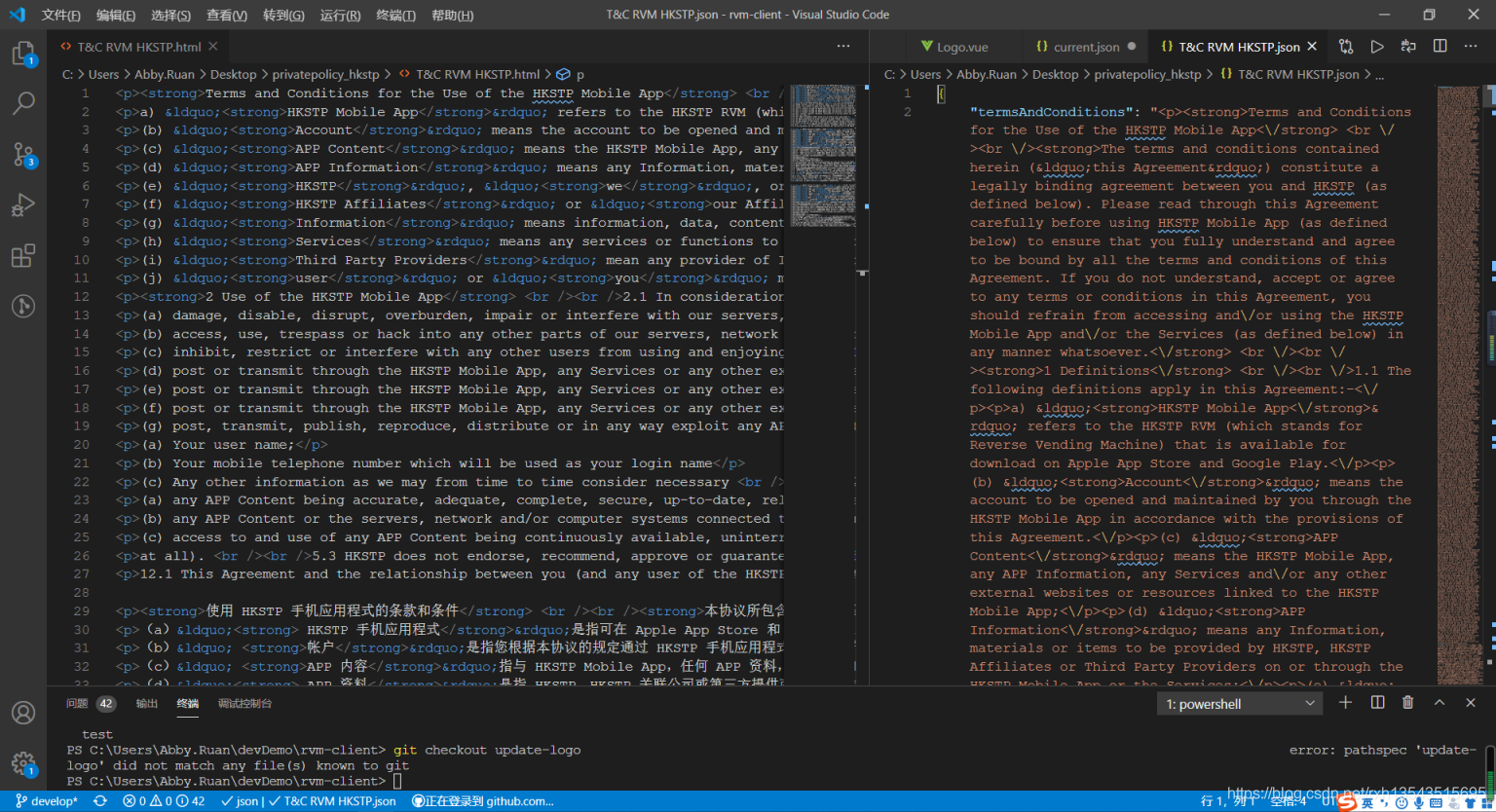
Task: Open the 转到(G) menu
Action: pyautogui.click(x=283, y=15)
